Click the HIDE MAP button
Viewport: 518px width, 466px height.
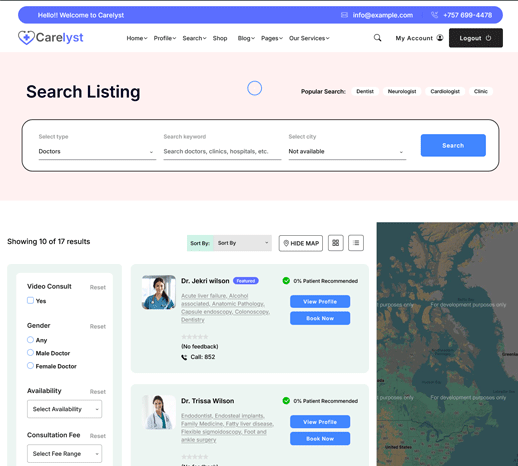pos(301,243)
